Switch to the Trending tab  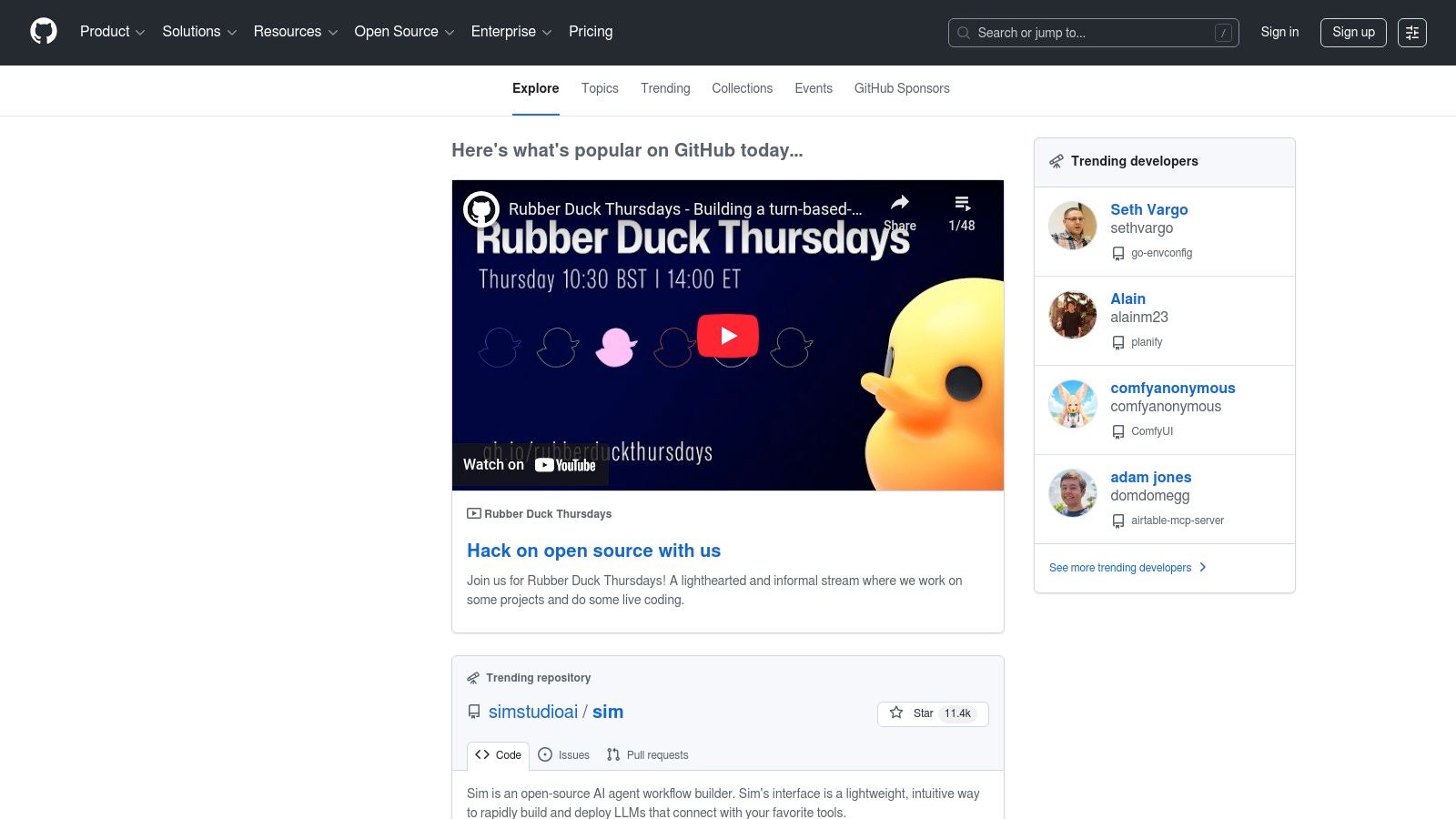click(665, 88)
